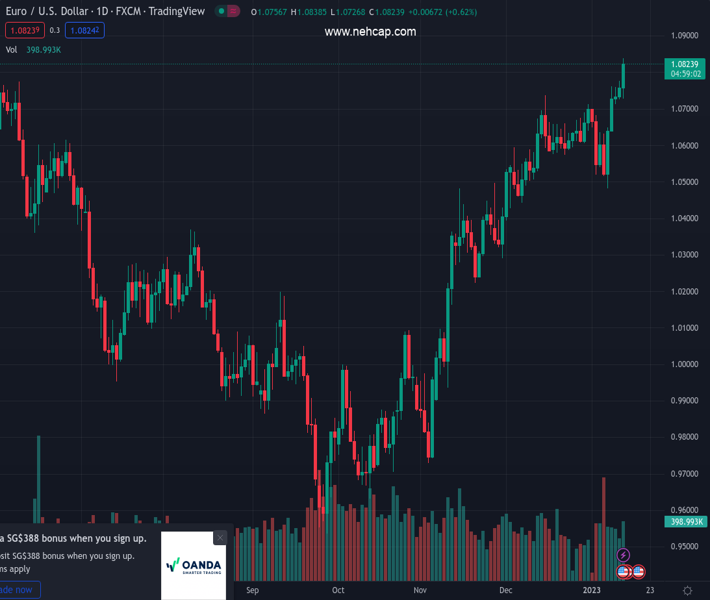Image resolution: width=710 pixels, height=600 pixels.
Task: Click the www.nehcap.com watermark text
Action: coord(370,32)
